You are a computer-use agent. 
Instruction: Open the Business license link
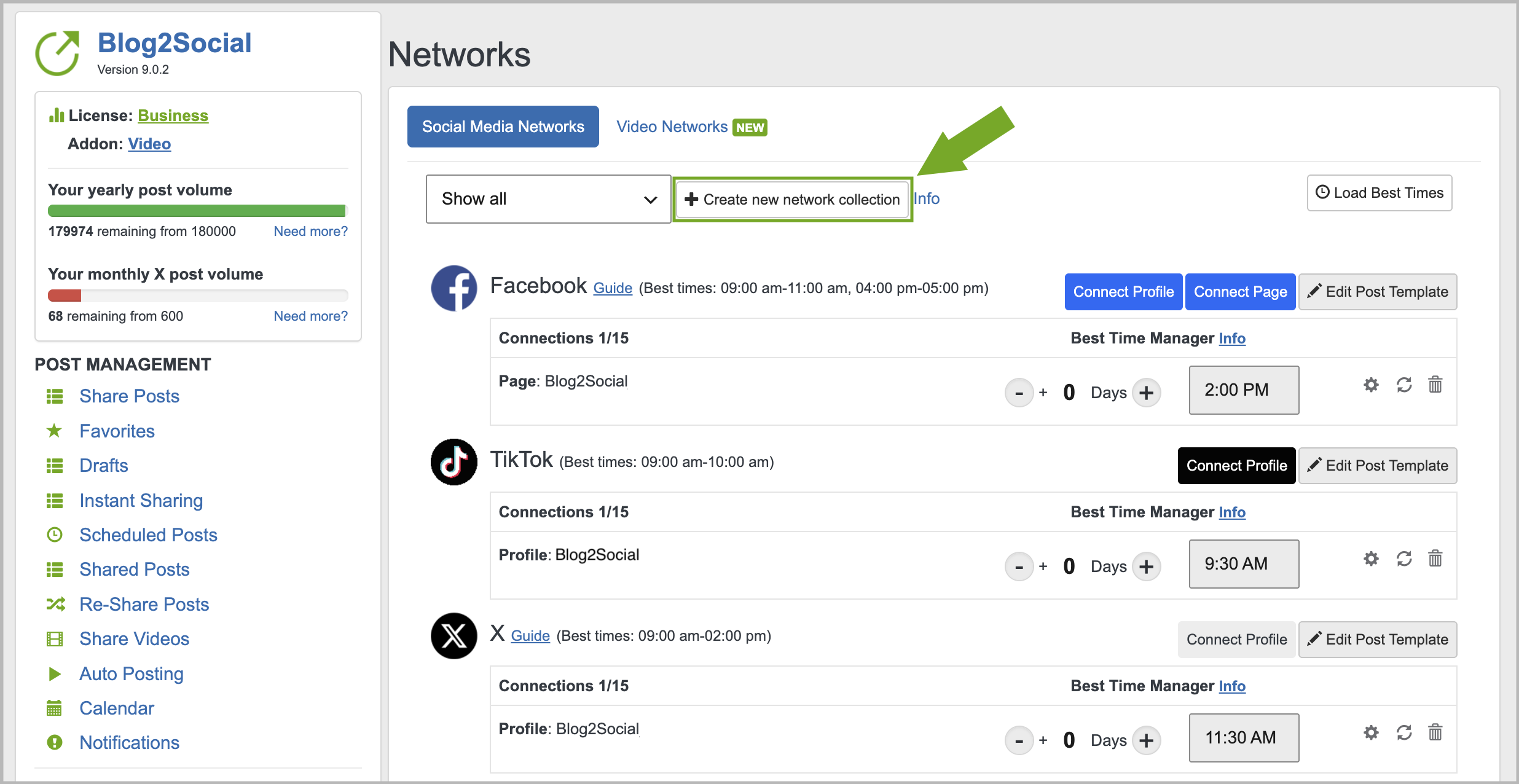pos(173,116)
